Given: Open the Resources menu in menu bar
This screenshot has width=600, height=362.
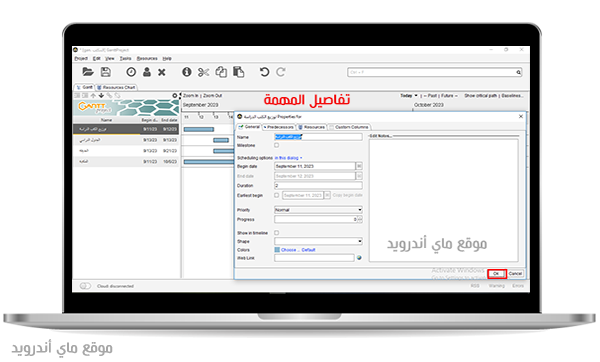Looking at the screenshot, I should [x=147, y=59].
